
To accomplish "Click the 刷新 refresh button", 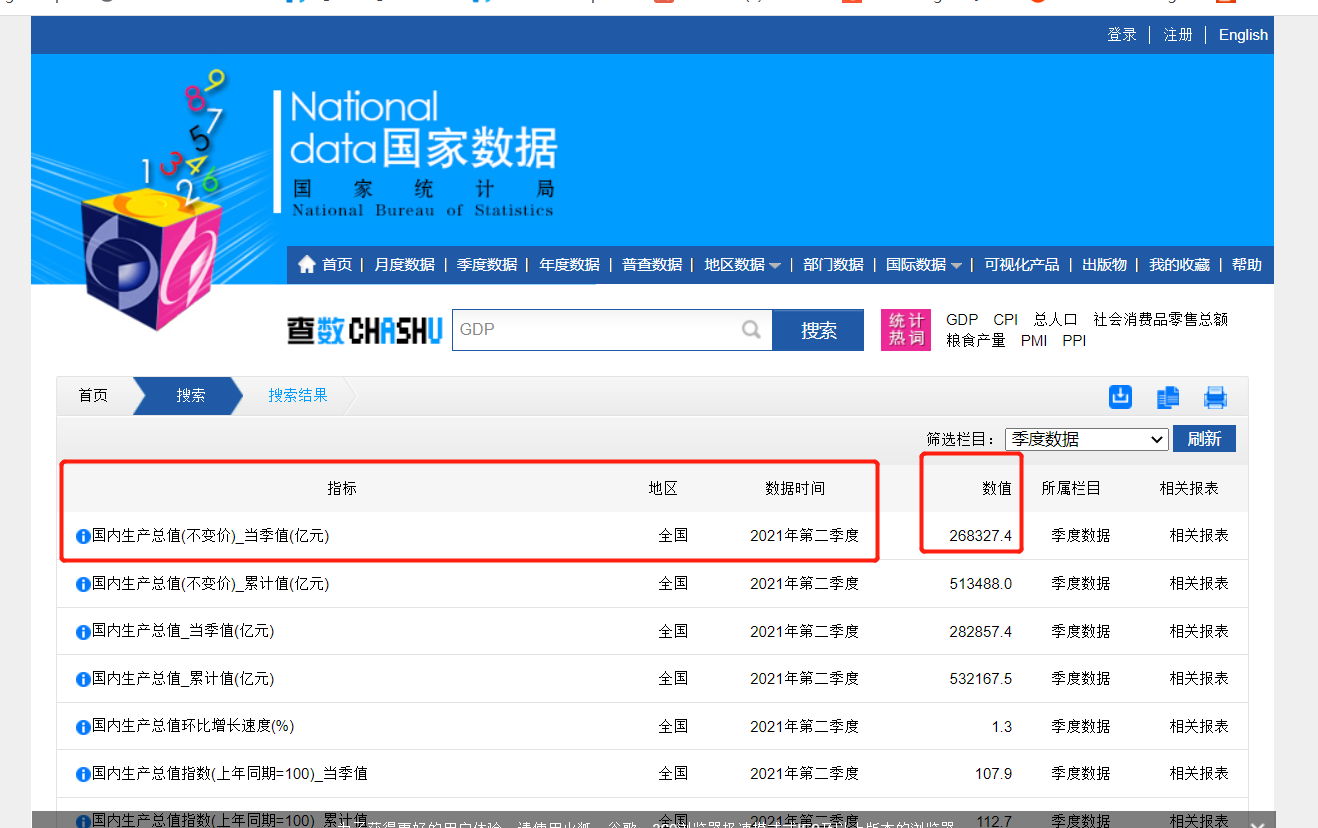I will click(x=1204, y=439).
